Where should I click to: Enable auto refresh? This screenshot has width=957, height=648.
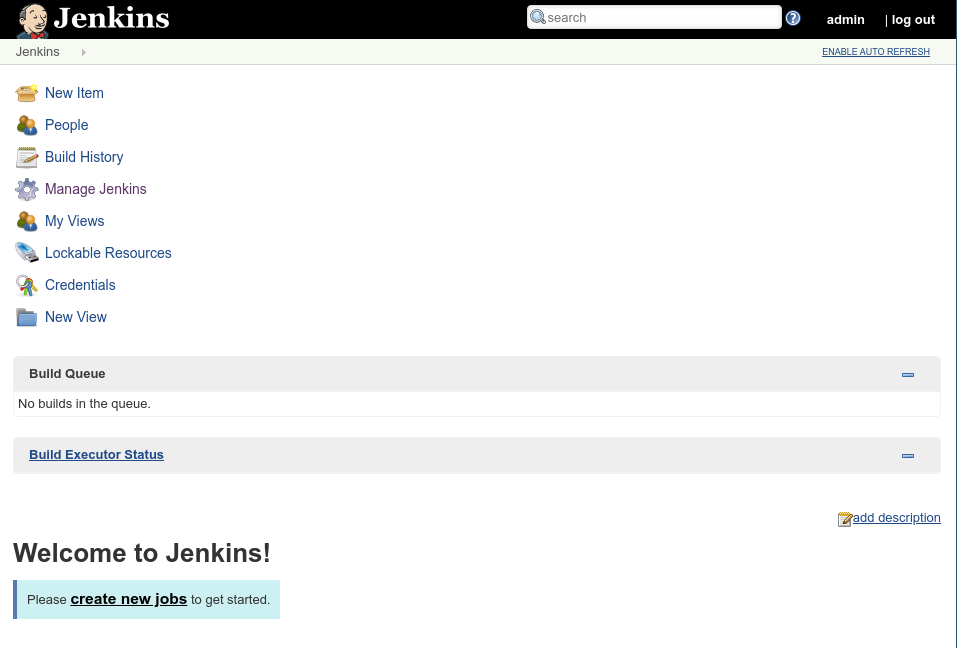(875, 52)
